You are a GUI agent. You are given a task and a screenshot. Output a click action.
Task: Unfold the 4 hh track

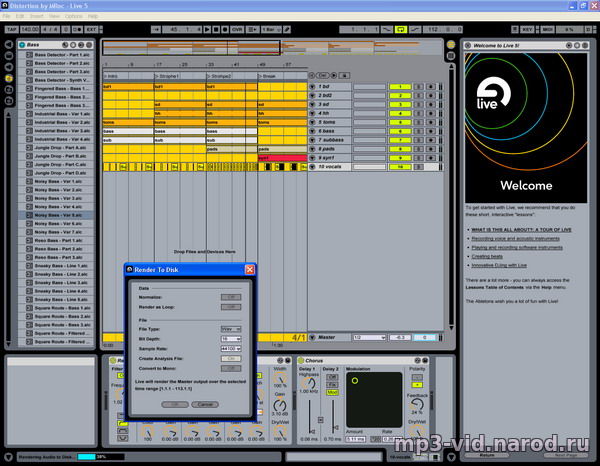click(312, 113)
